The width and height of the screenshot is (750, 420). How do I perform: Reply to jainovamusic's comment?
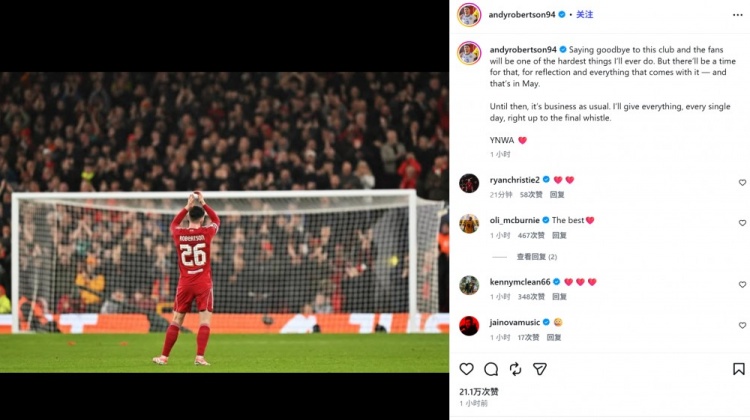[x=554, y=337]
